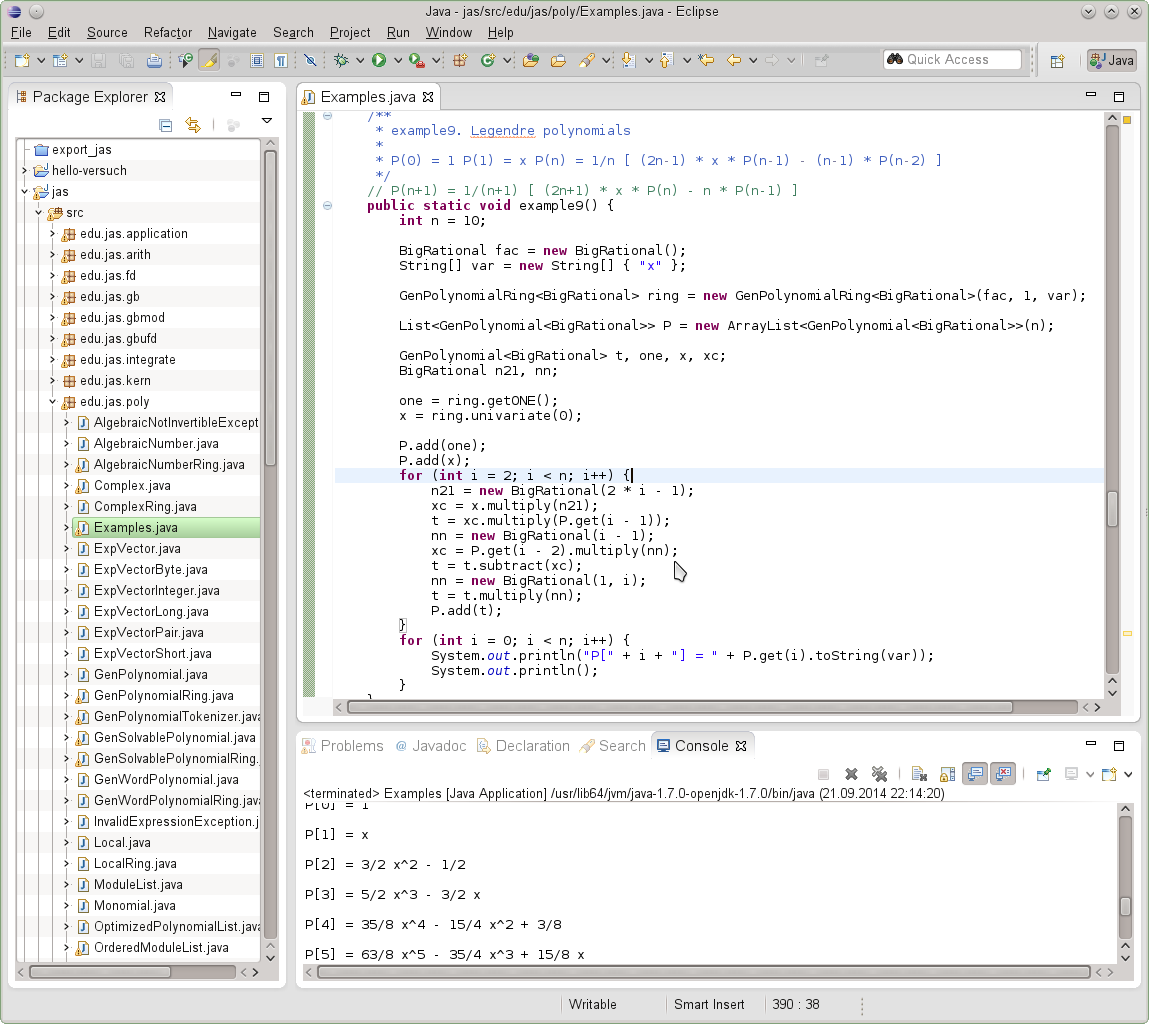
Task: Click the Print toolbar icon
Action: (x=154, y=60)
